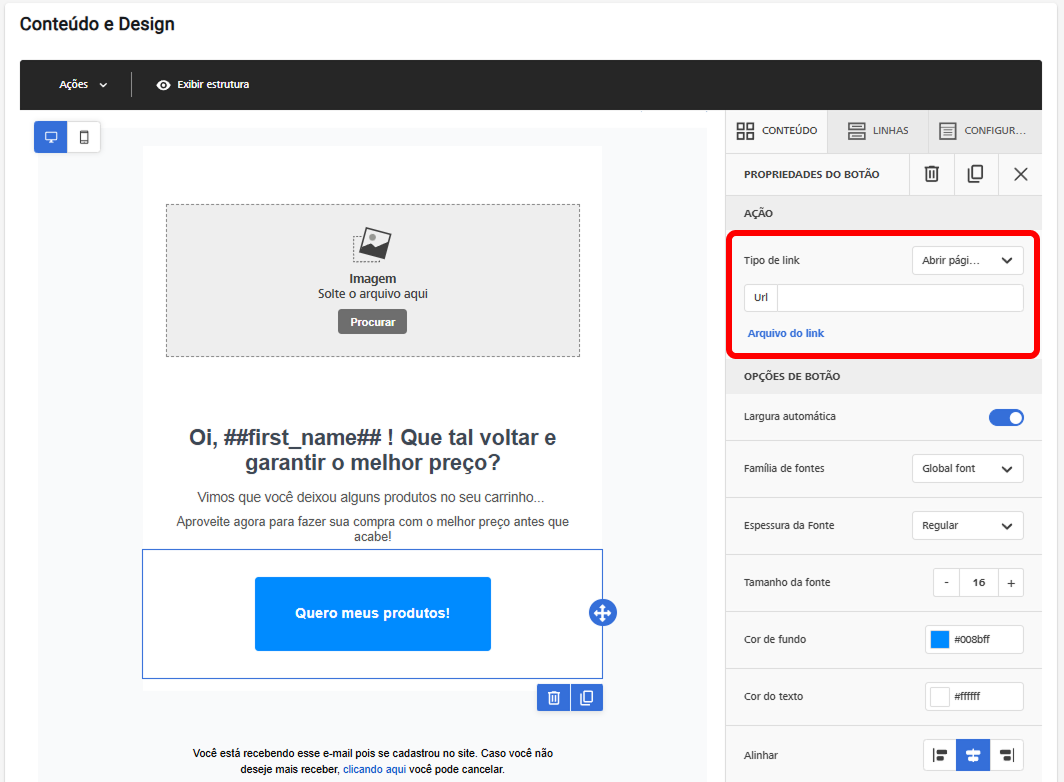Click the font size value 16

[978, 582]
